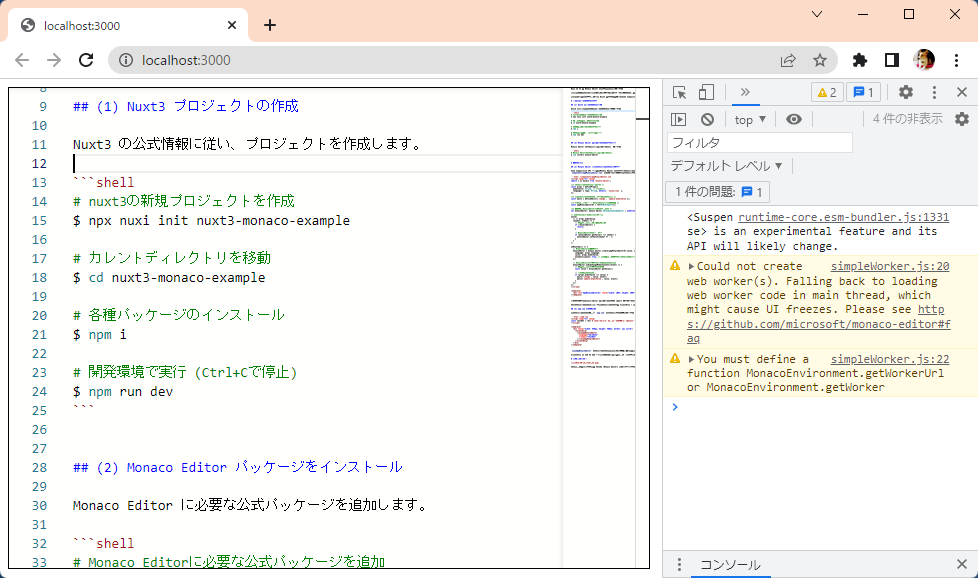The height and width of the screenshot is (578, 978).
Task: Expand the 'Could not create' warning message
Action: (x=691, y=266)
